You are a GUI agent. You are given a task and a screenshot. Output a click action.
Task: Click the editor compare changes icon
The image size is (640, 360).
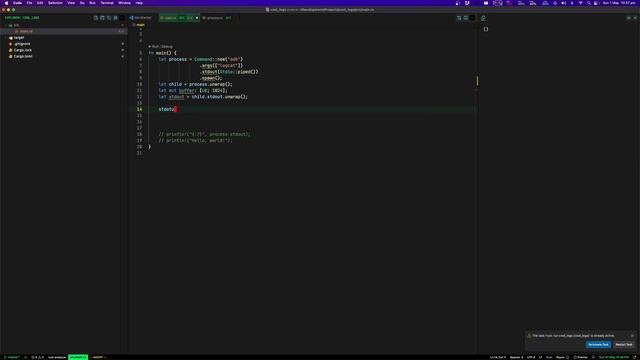(459, 18)
